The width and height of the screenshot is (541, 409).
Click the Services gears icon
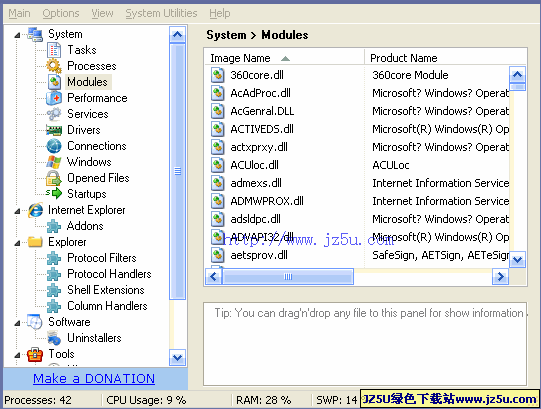(x=54, y=114)
